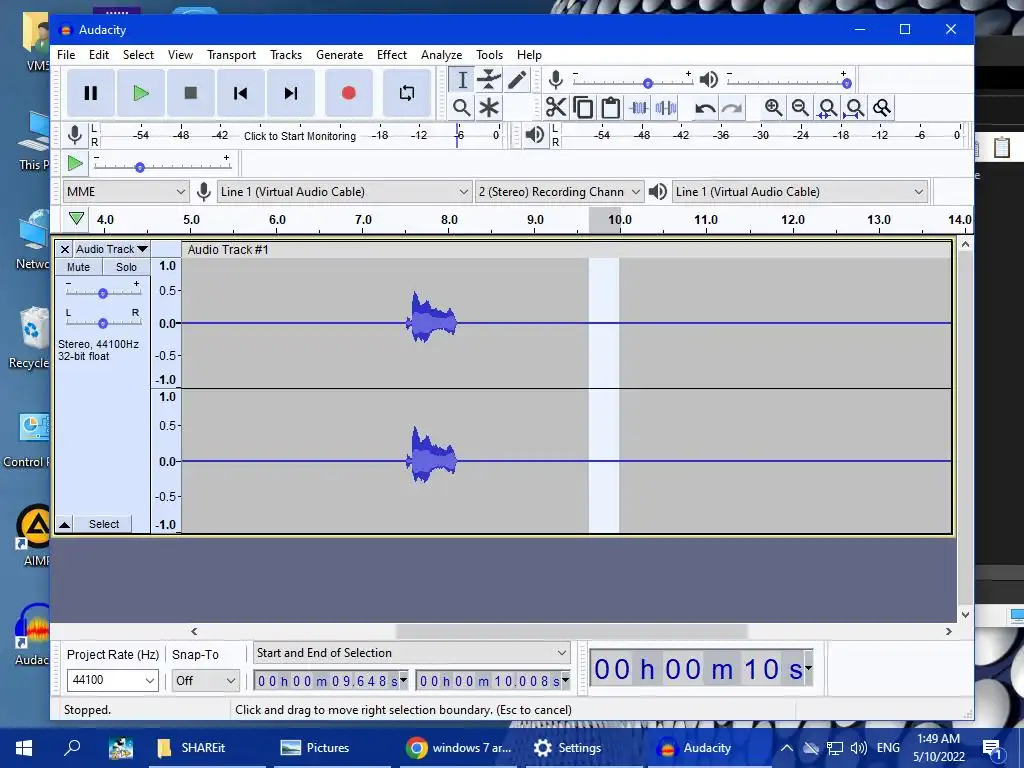Viewport: 1024px width, 768px height.
Task: Select the Multi-tool asterisk icon
Action: [x=488, y=107]
